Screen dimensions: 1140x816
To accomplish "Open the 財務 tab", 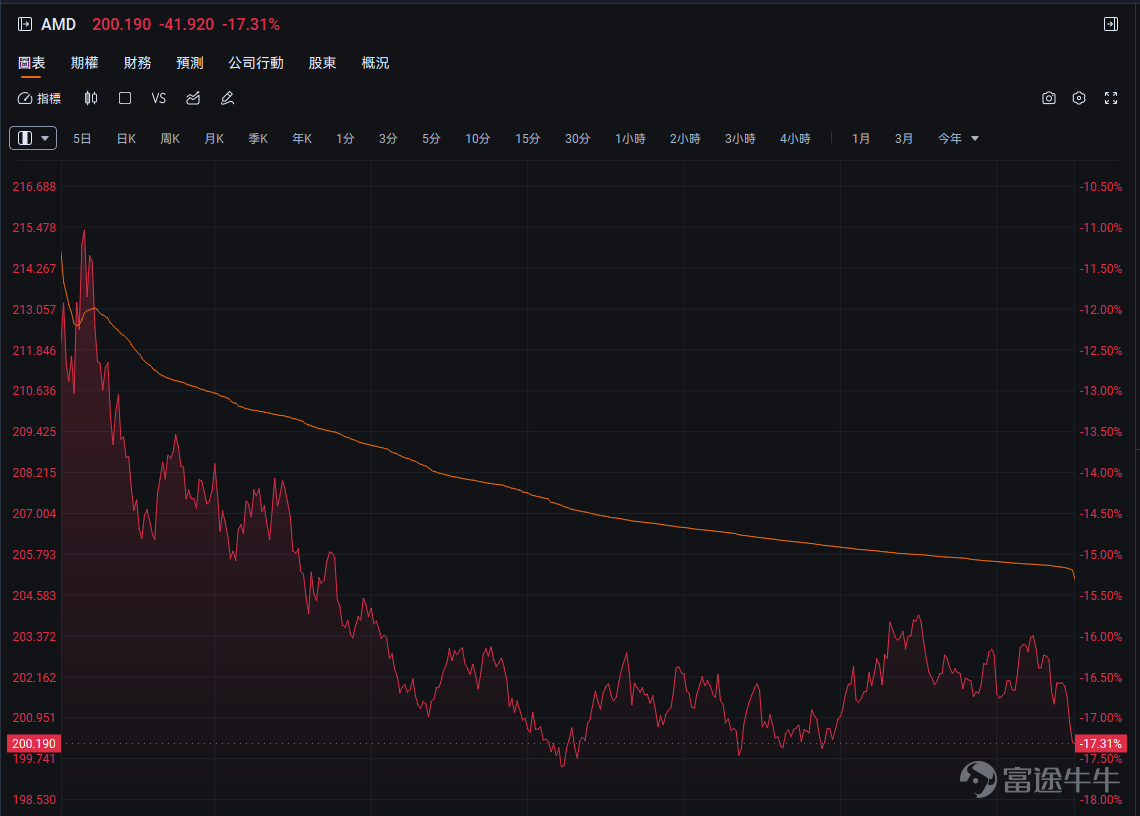I will 137,63.
